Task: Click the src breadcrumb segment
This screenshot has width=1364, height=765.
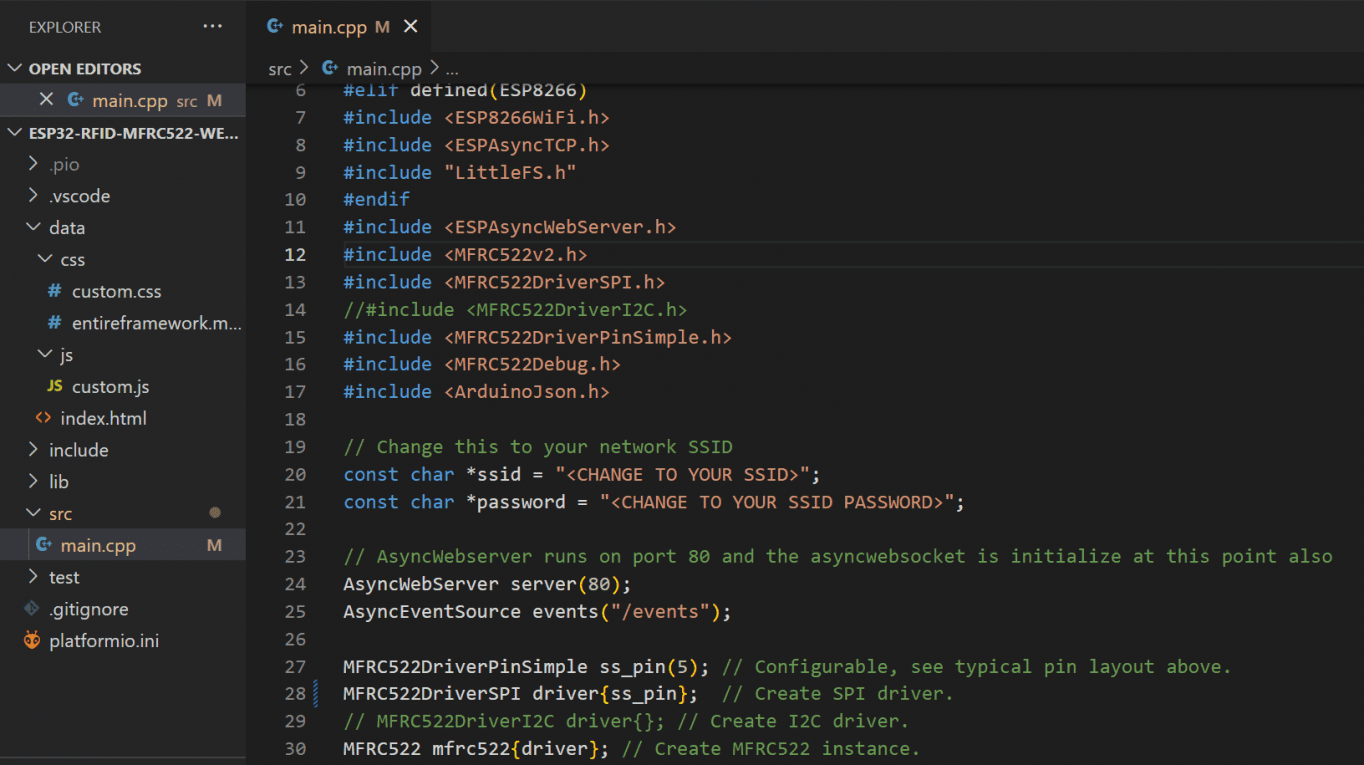Action: (x=280, y=69)
